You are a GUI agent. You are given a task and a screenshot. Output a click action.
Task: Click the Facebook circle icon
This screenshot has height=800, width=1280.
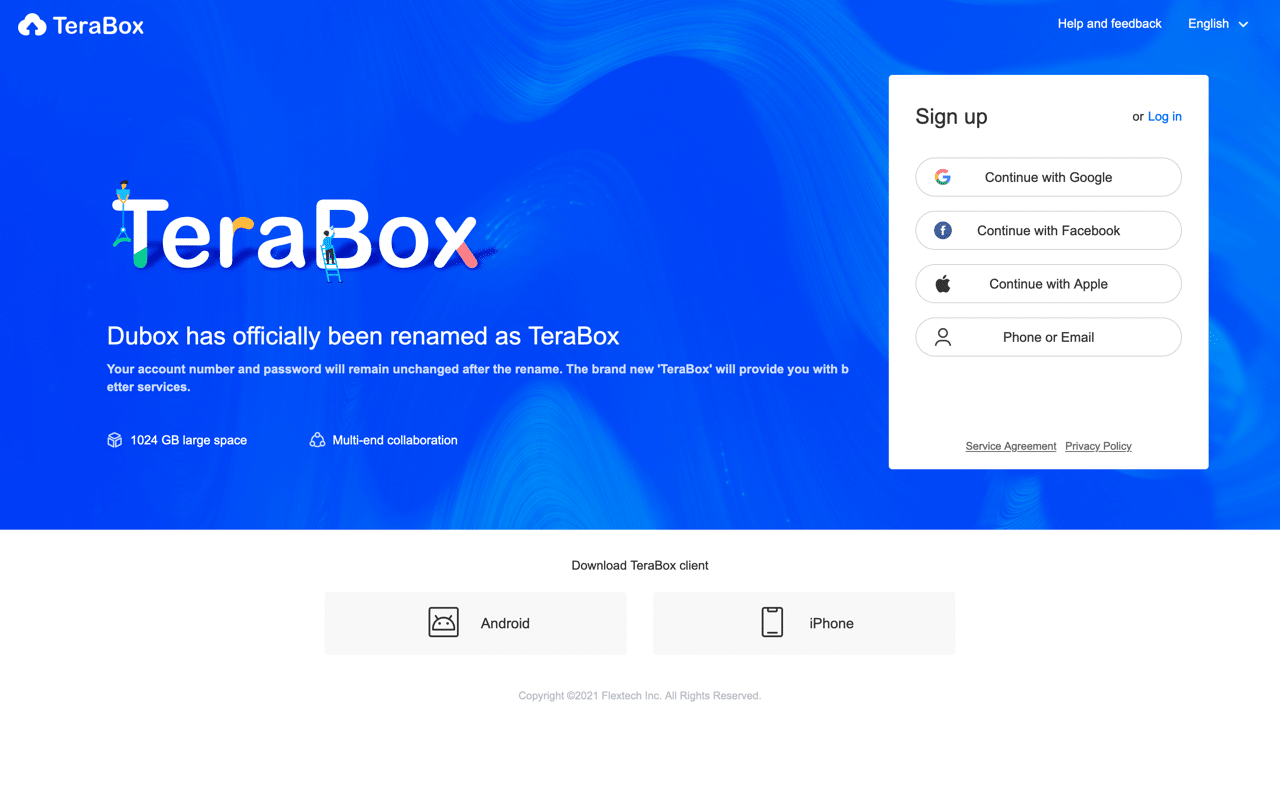942,230
